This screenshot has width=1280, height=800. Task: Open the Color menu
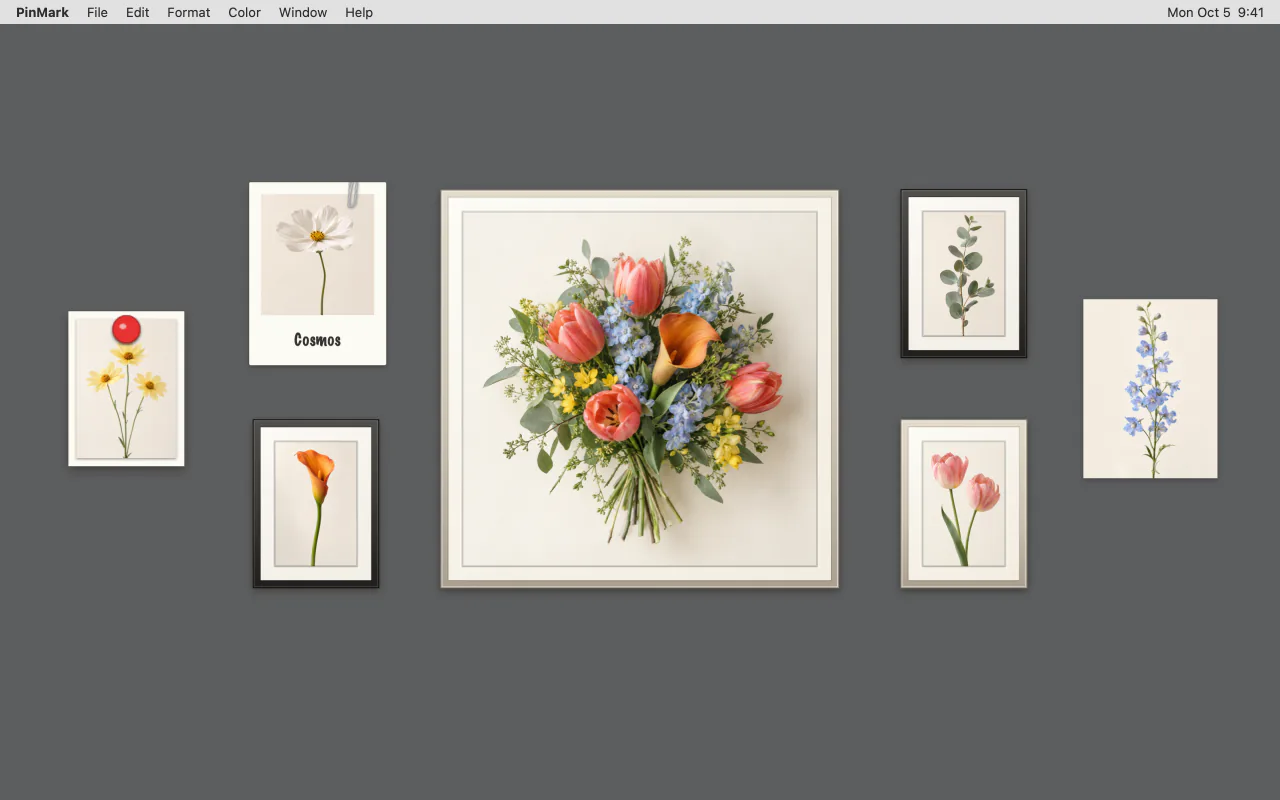[x=244, y=12]
